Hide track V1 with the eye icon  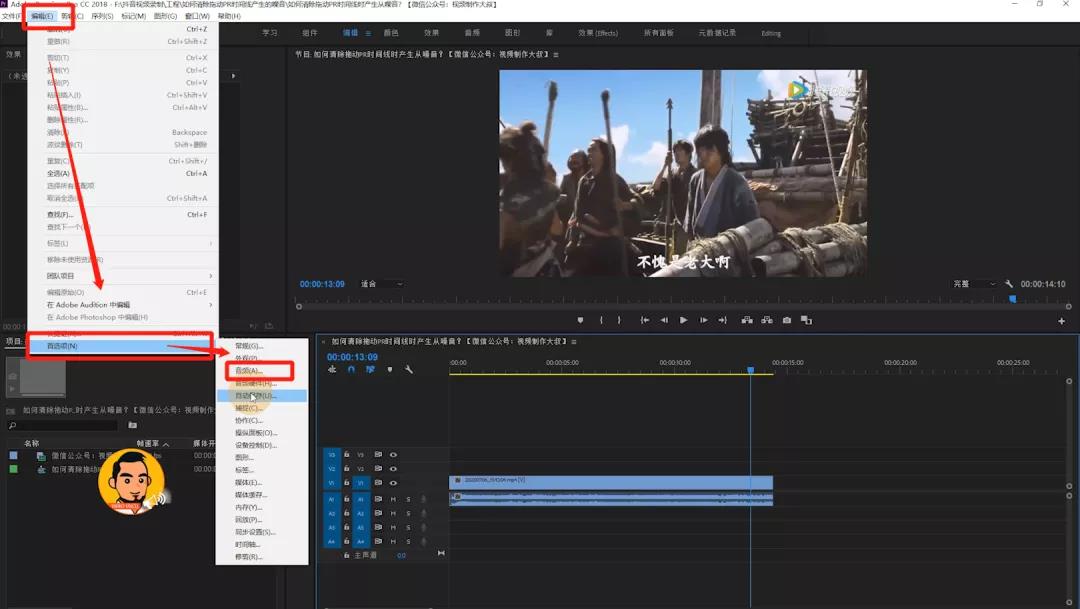click(393, 483)
